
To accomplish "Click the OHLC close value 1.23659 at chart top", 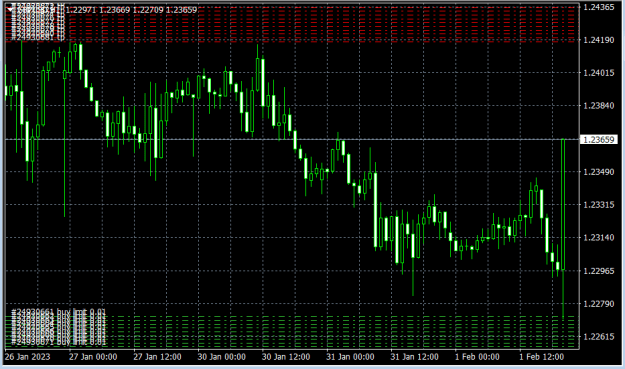I will tap(181, 10).
